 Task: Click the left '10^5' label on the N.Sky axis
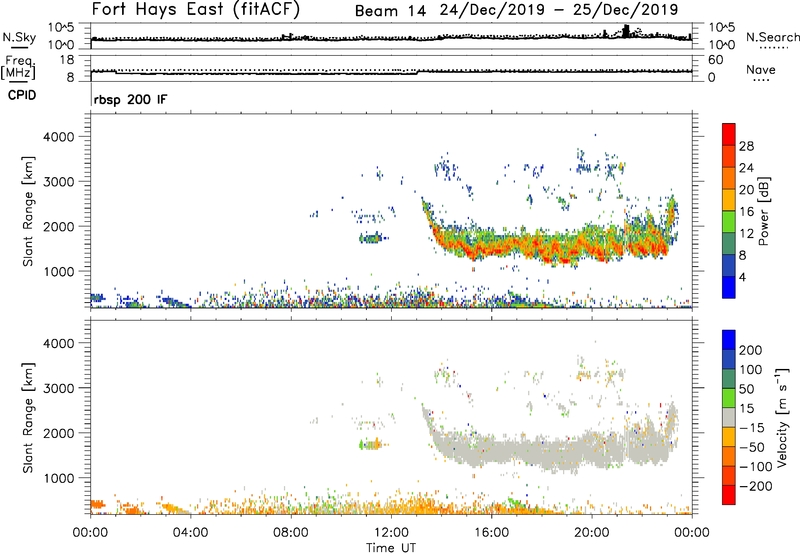pyautogui.click(x=61, y=27)
